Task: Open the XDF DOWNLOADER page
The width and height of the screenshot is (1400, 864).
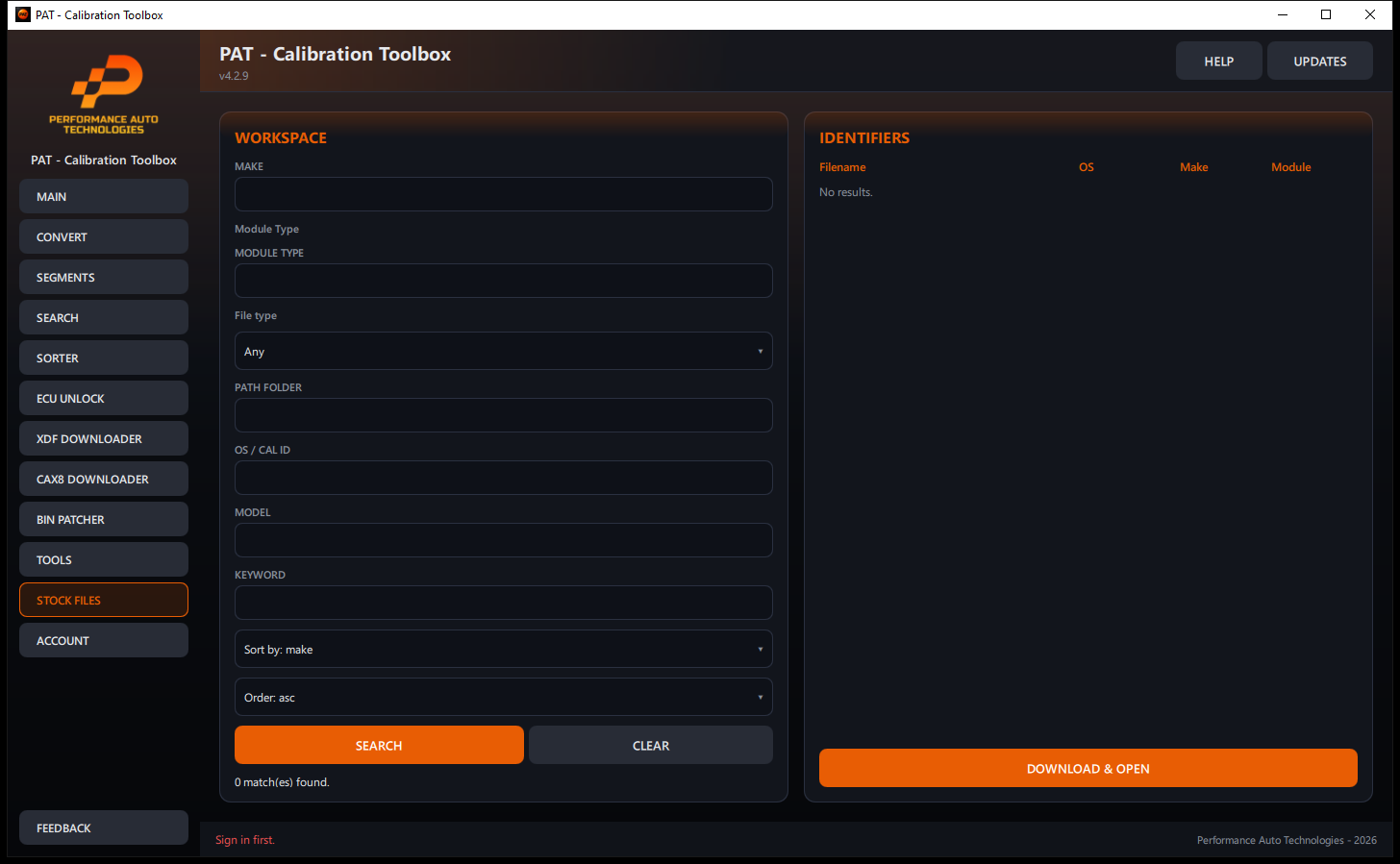Action: pyautogui.click(x=104, y=438)
